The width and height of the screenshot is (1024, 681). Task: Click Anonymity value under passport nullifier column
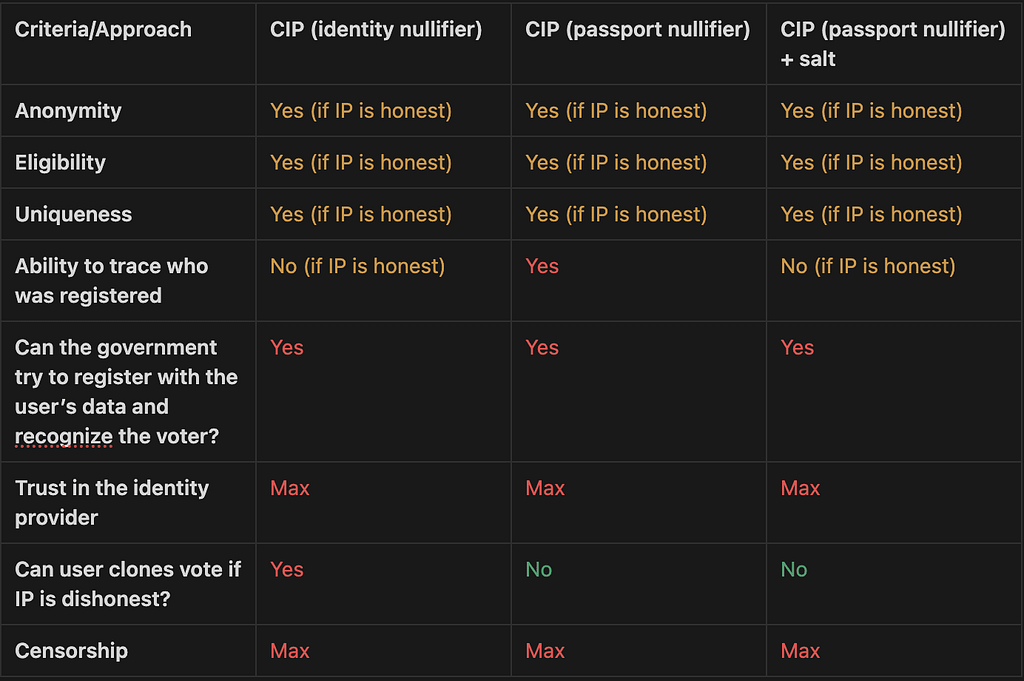pyautogui.click(x=616, y=111)
